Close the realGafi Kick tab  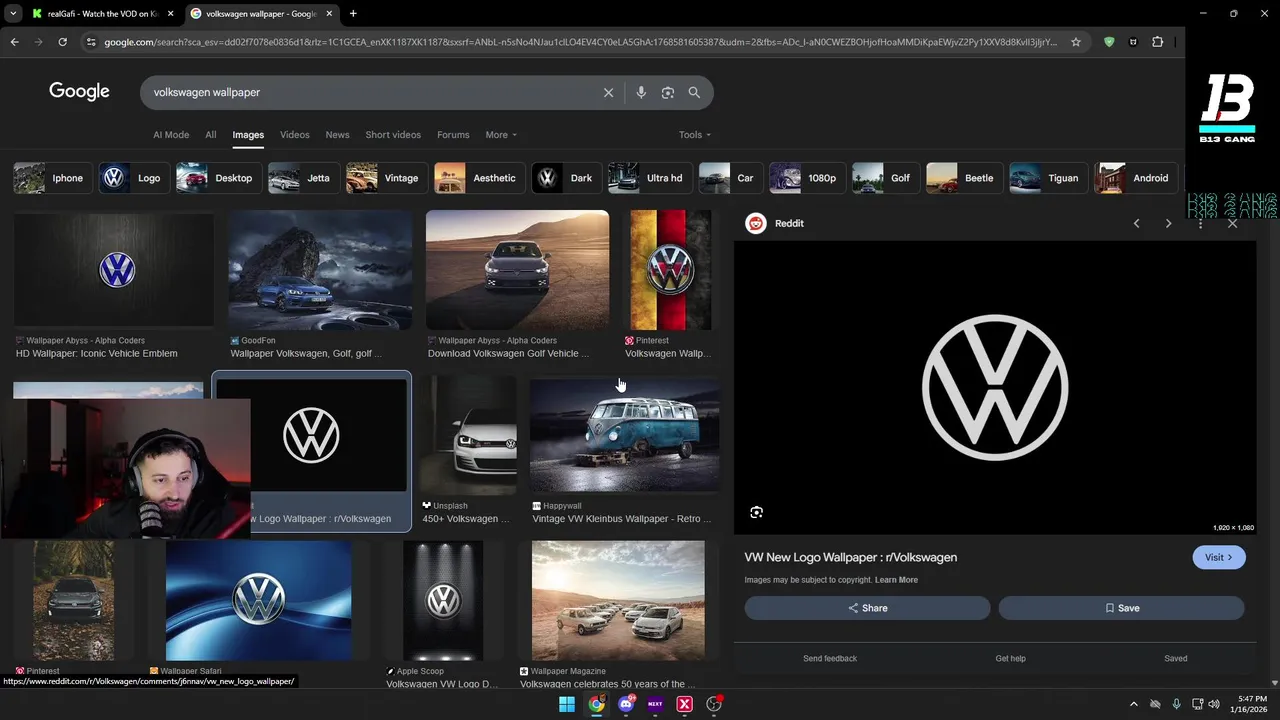click(170, 14)
